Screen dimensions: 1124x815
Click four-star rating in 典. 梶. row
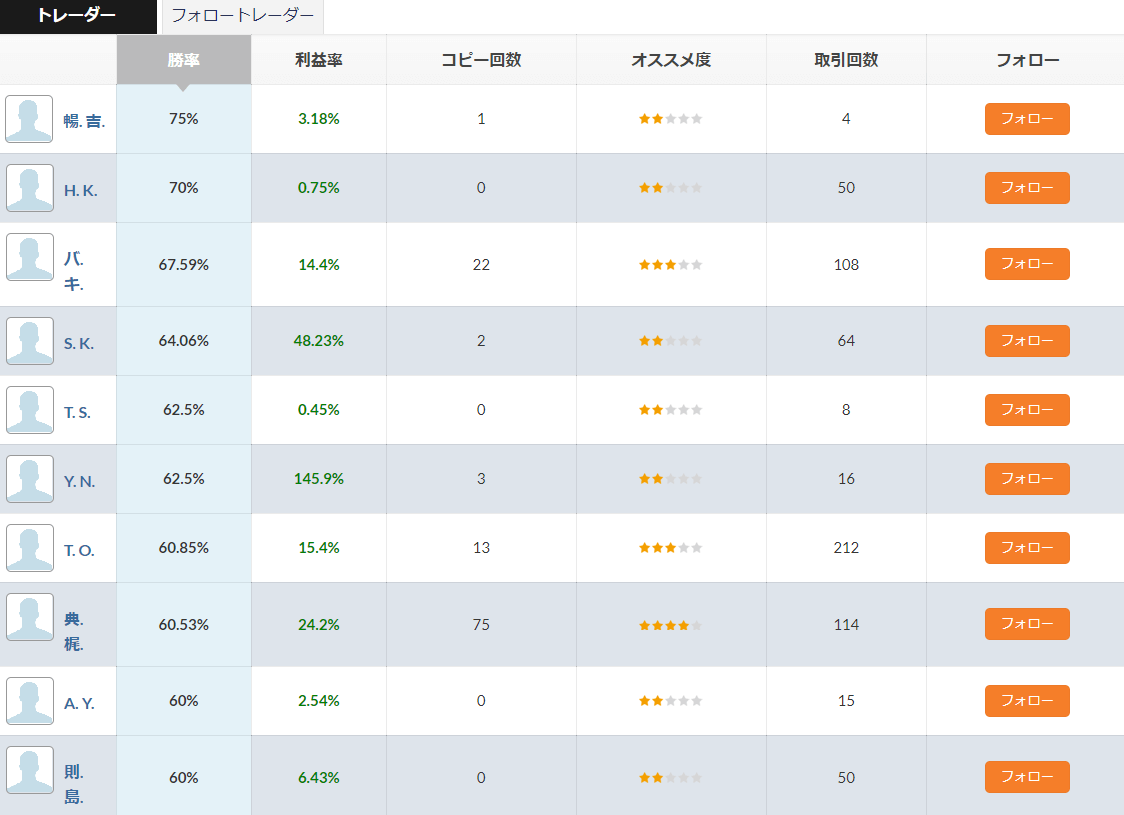click(x=670, y=625)
